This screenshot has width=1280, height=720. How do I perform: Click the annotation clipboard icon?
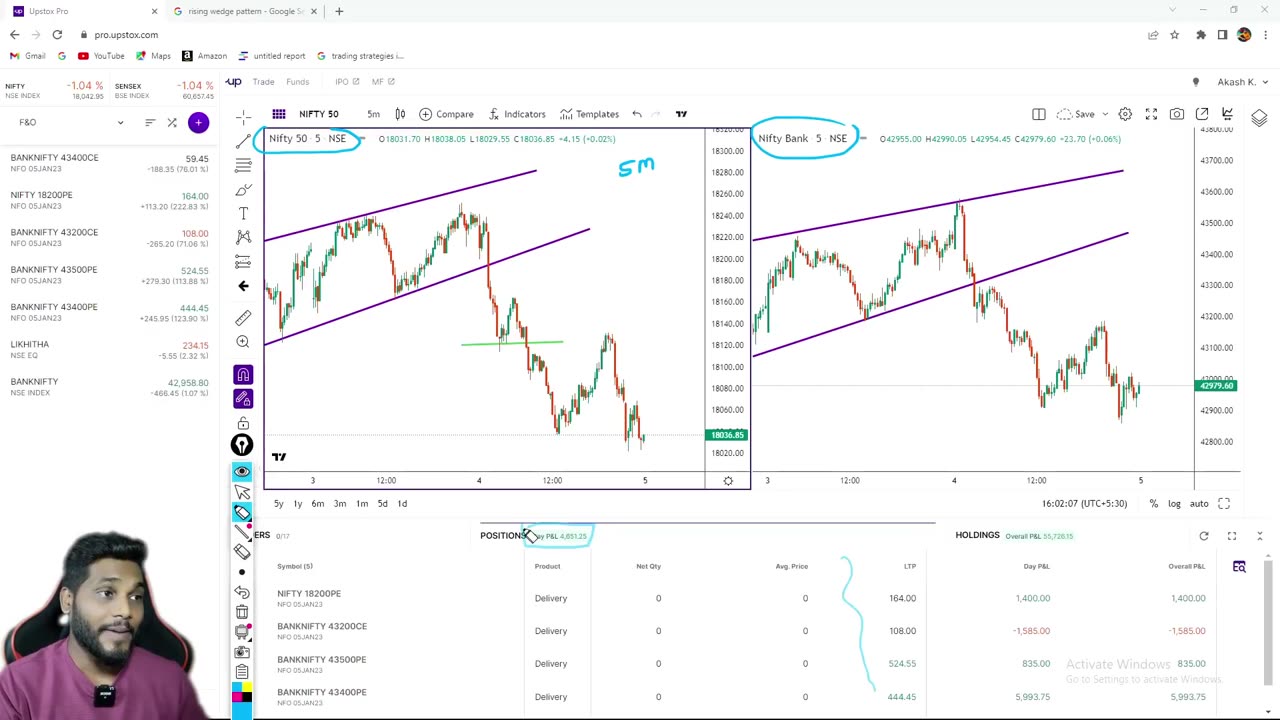[x=242, y=672]
